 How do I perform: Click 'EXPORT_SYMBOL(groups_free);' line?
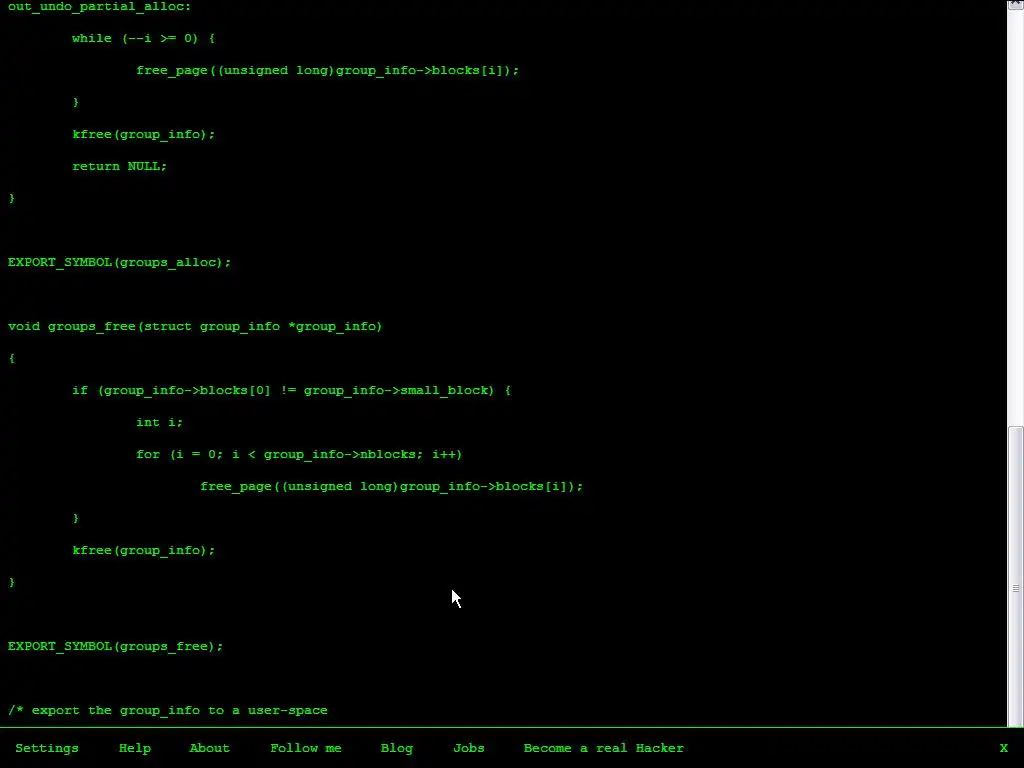click(x=116, y=647)
